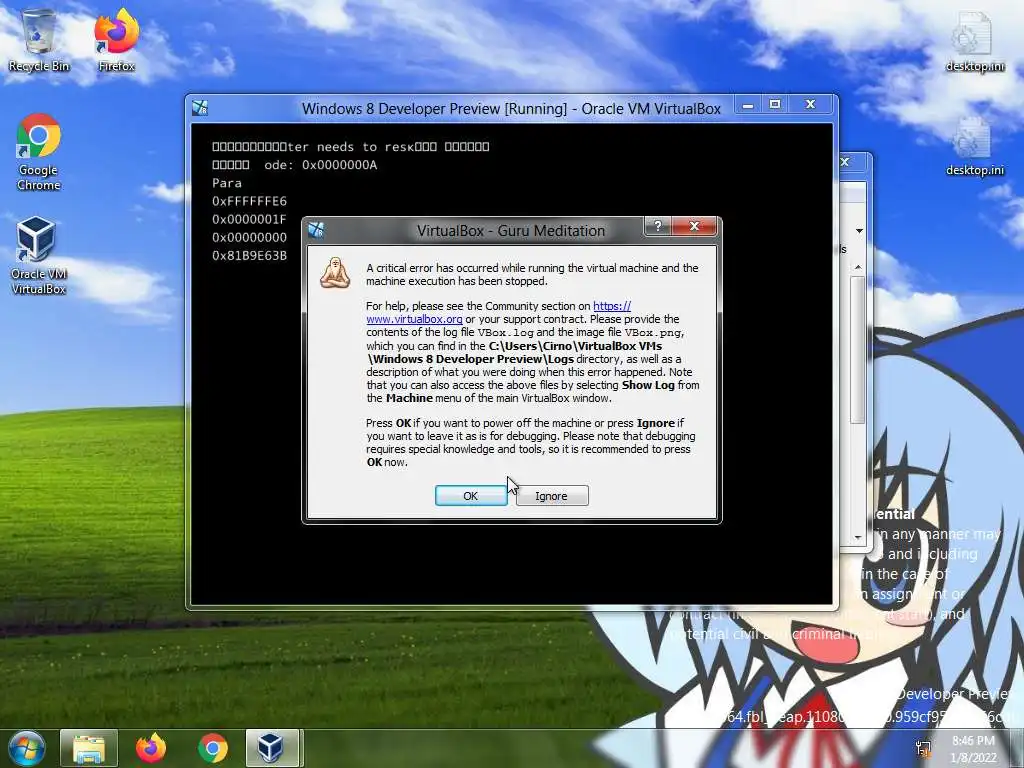
Task: Switch to VirtualBox taskbar button
Action: (272, 748)
